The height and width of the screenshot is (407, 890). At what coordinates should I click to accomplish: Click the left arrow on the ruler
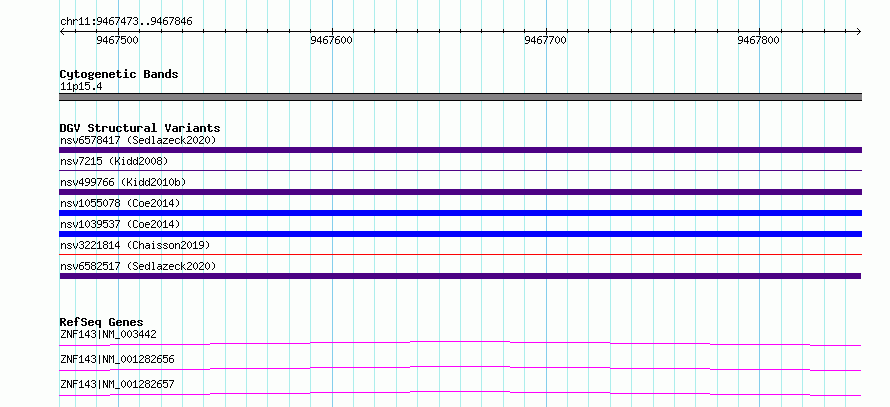coord(62,31)
